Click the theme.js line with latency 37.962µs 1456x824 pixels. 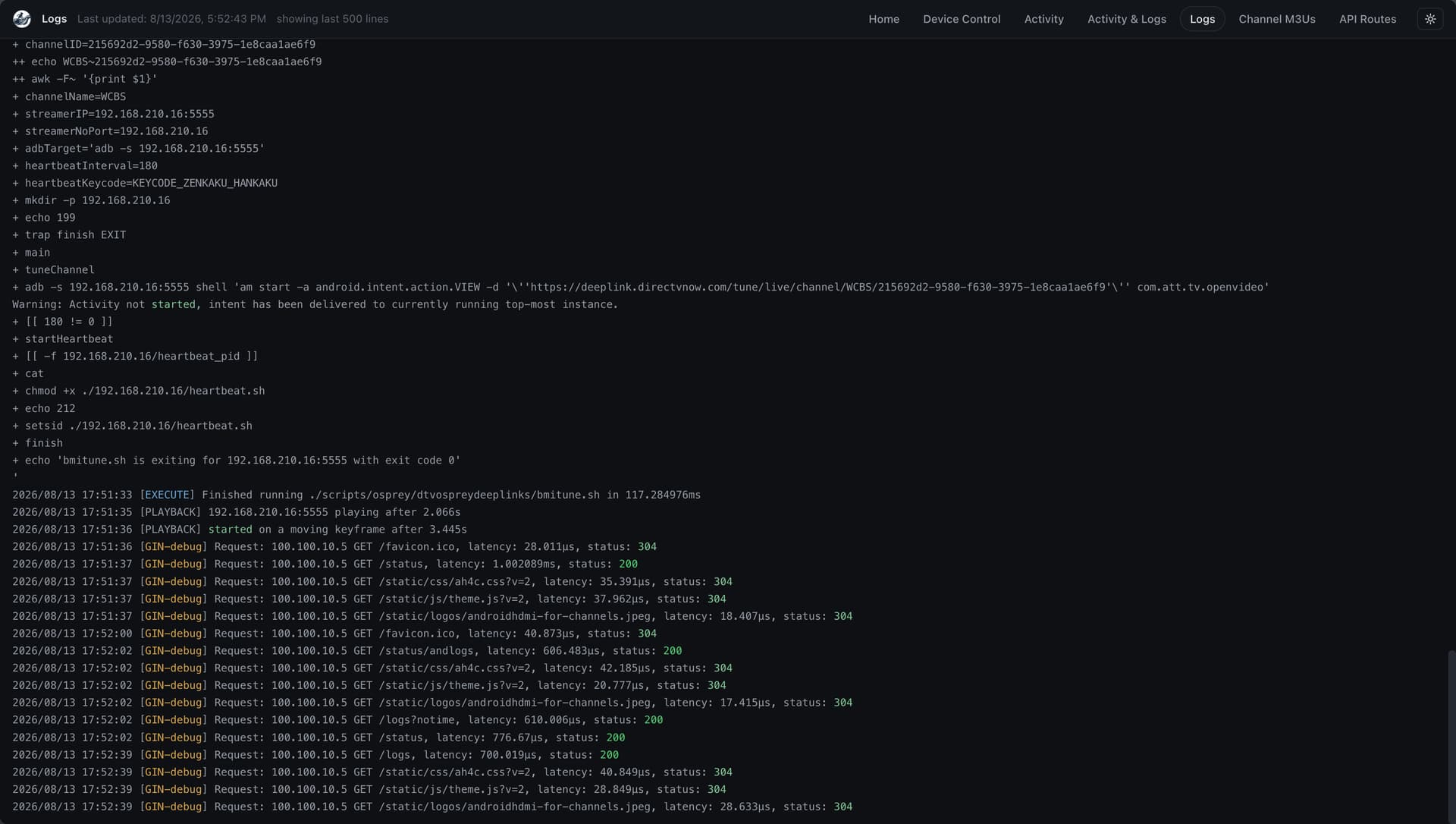[369, 599]
